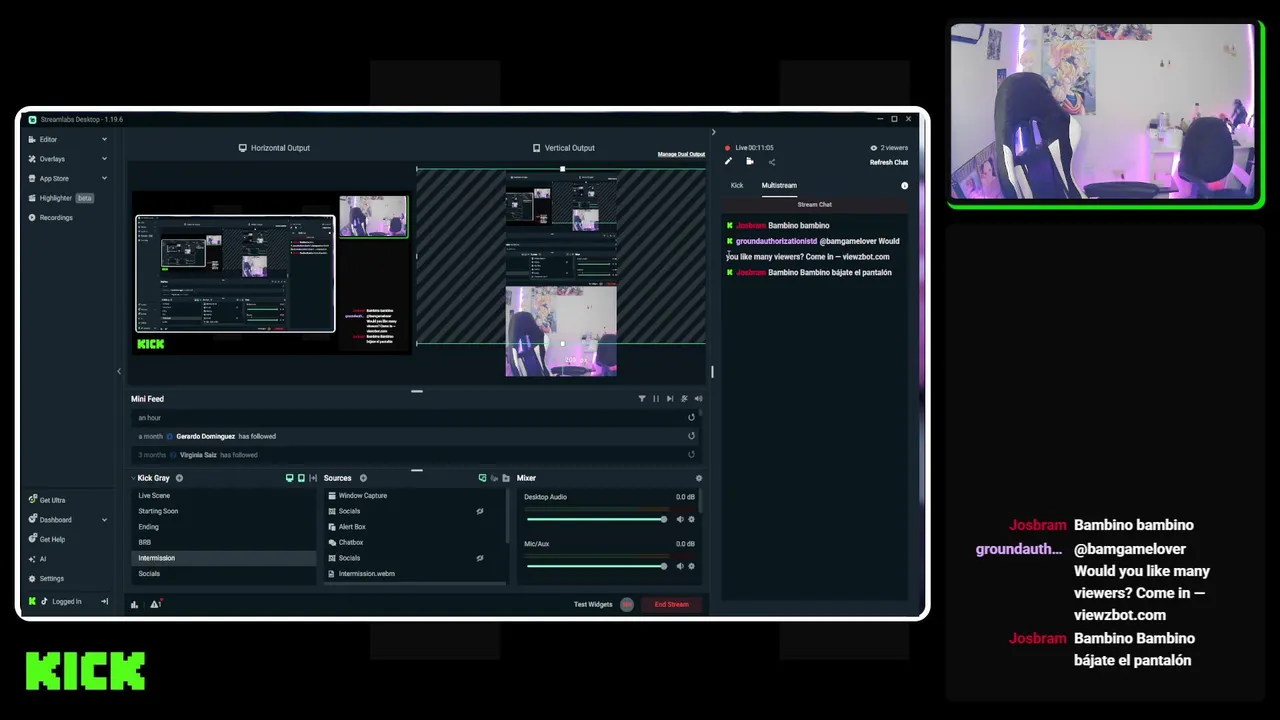The image size is (1280, 720).
Task: Adjust the Desktop Audio volume slider
Action: point(596,519)
